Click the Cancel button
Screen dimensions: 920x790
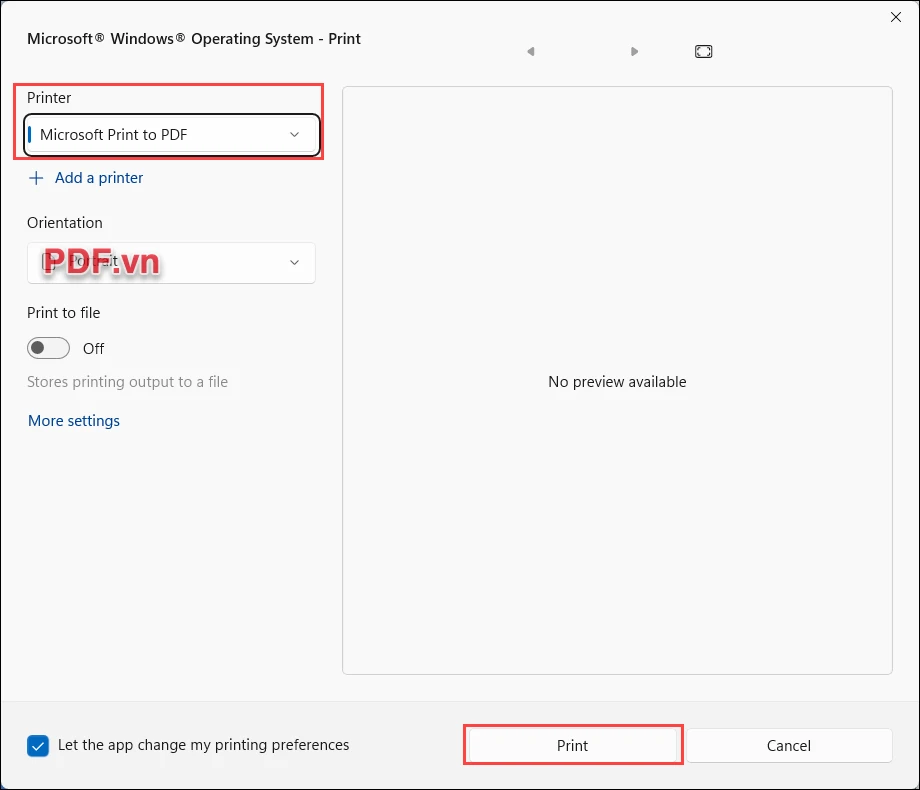[x=789, y=745]
